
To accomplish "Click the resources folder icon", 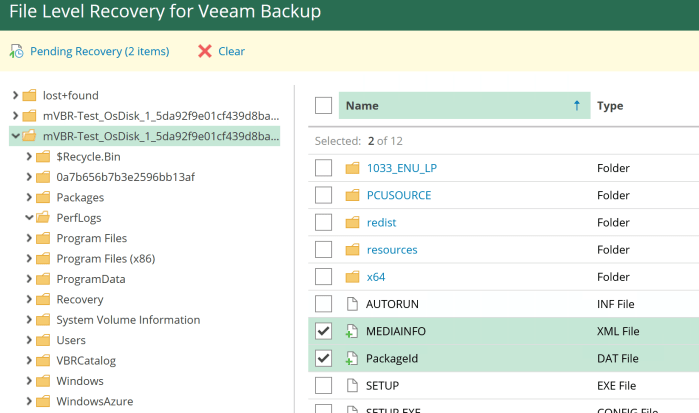I will point(352,250).
